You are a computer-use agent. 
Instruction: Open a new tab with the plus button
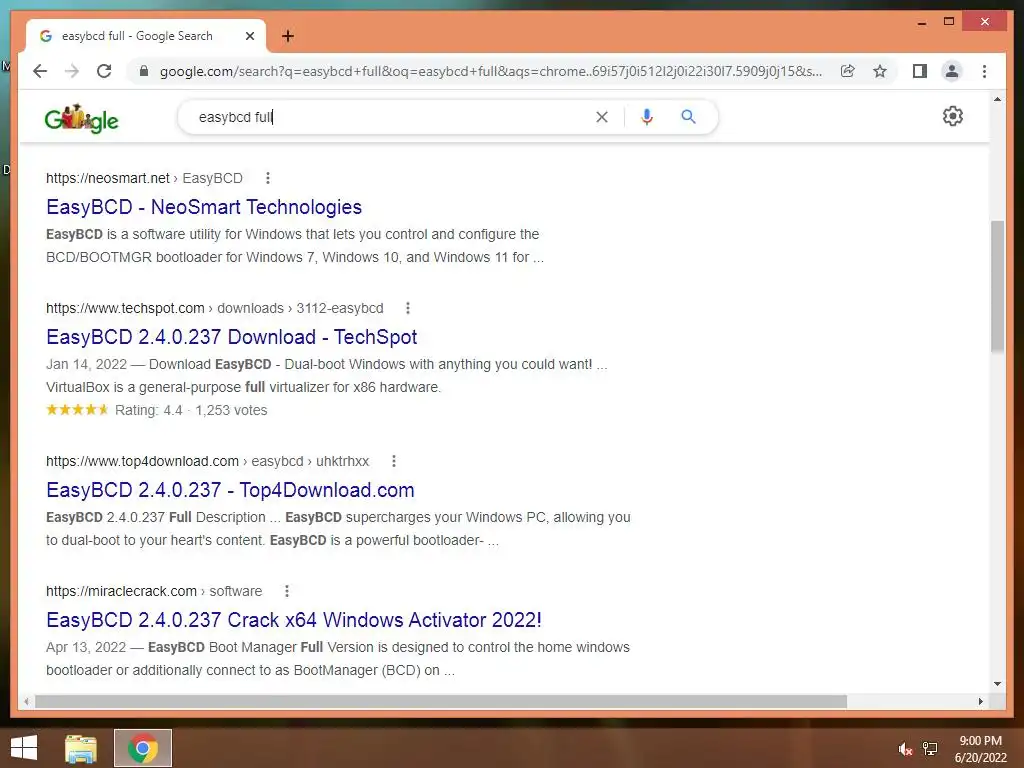point(288,36)
